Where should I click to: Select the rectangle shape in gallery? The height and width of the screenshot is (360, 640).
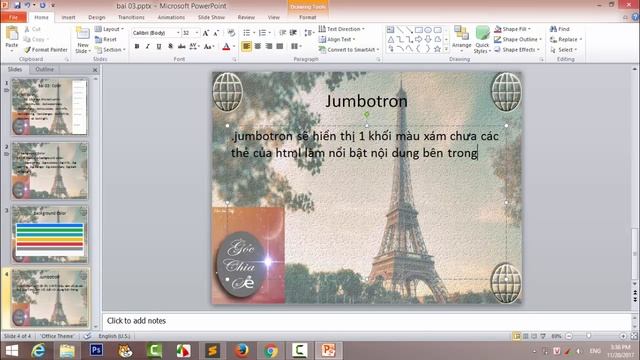pyautogui.click(x=418, y=30)
